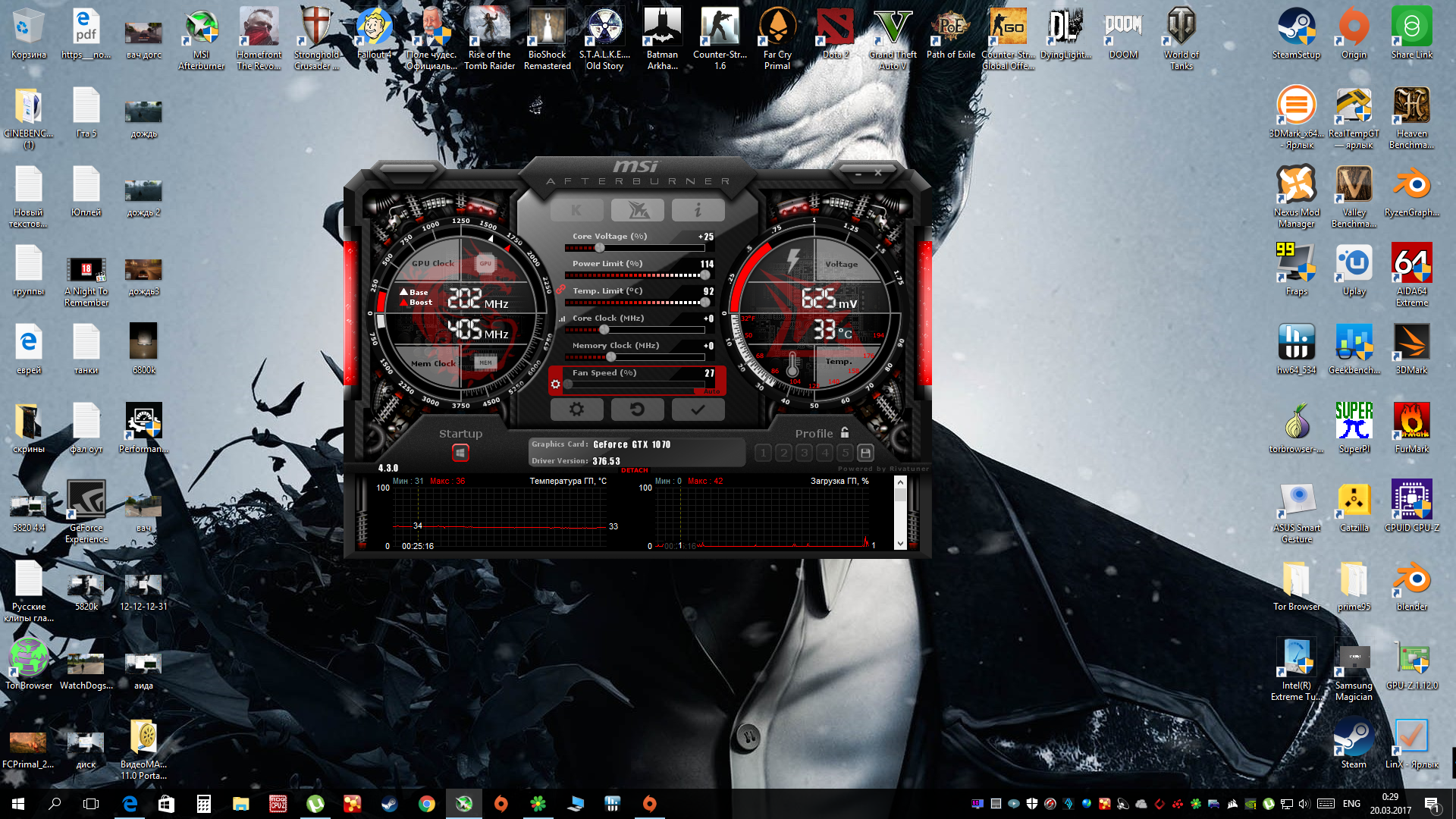Toggle power and temp limit link icon
1456x819 pixels.
561,289
